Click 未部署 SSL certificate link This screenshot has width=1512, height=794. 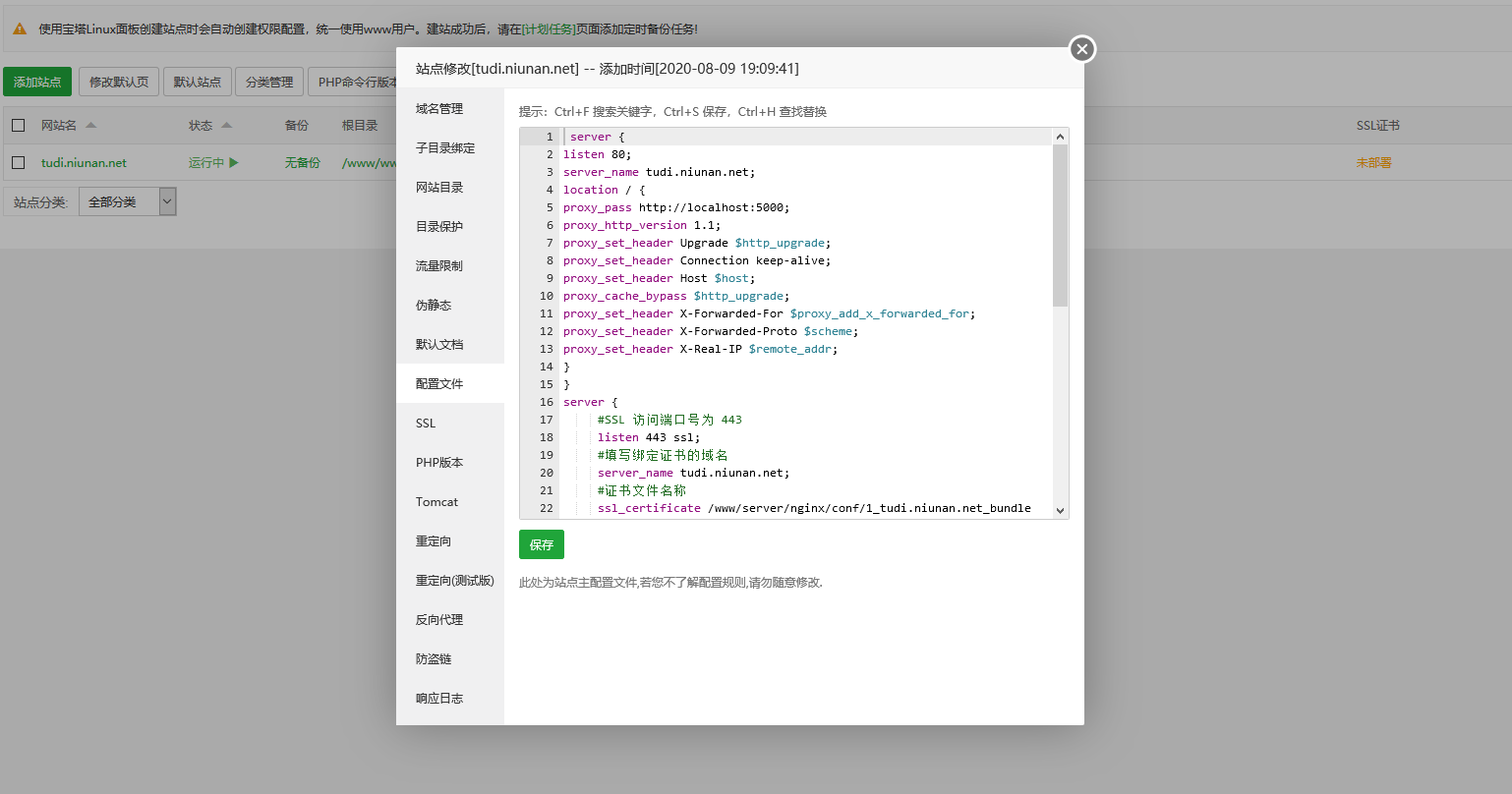pyautogui.click(x=1373, y=163)
